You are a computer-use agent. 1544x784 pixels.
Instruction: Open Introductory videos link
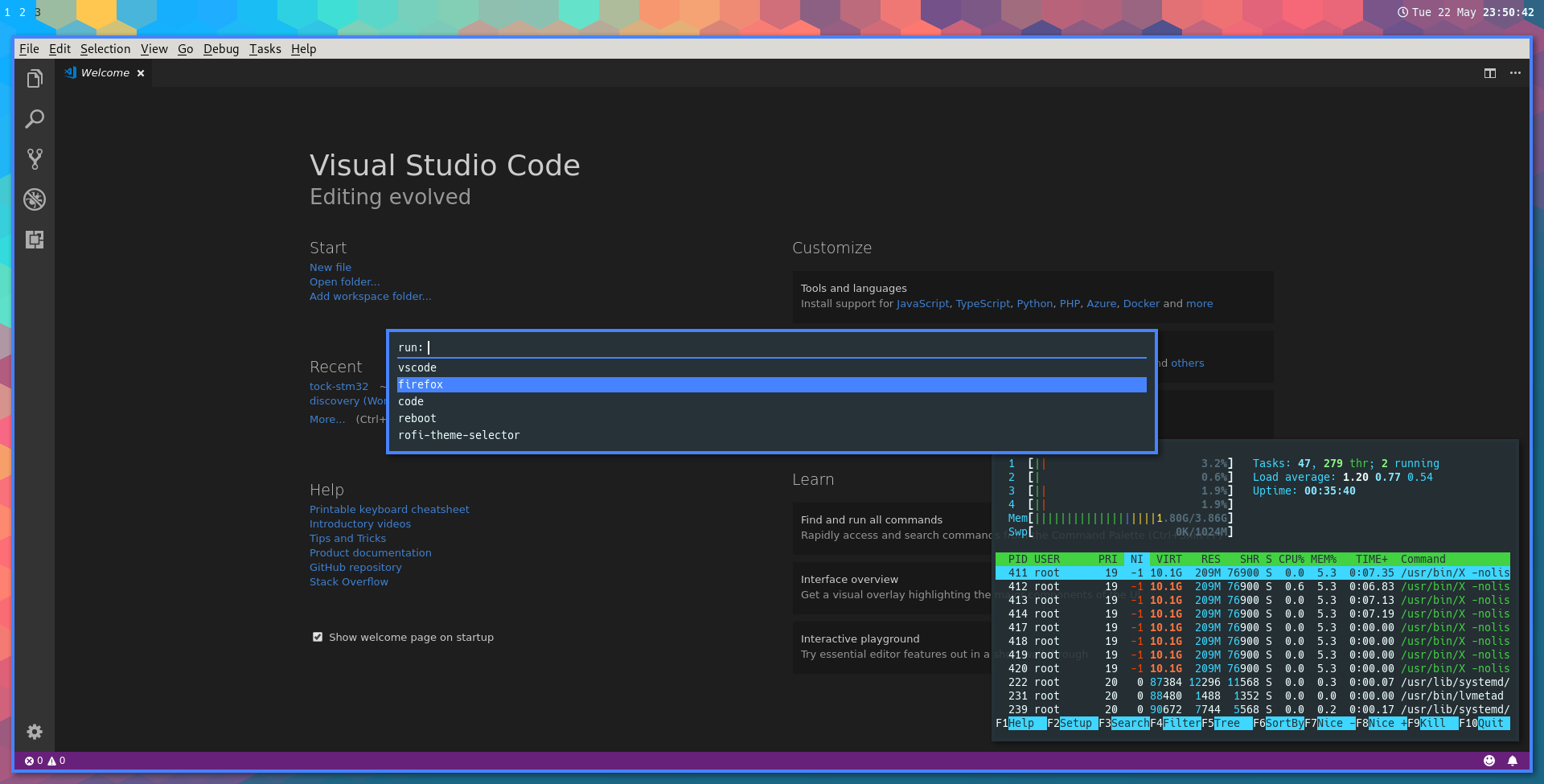point(360,524)
